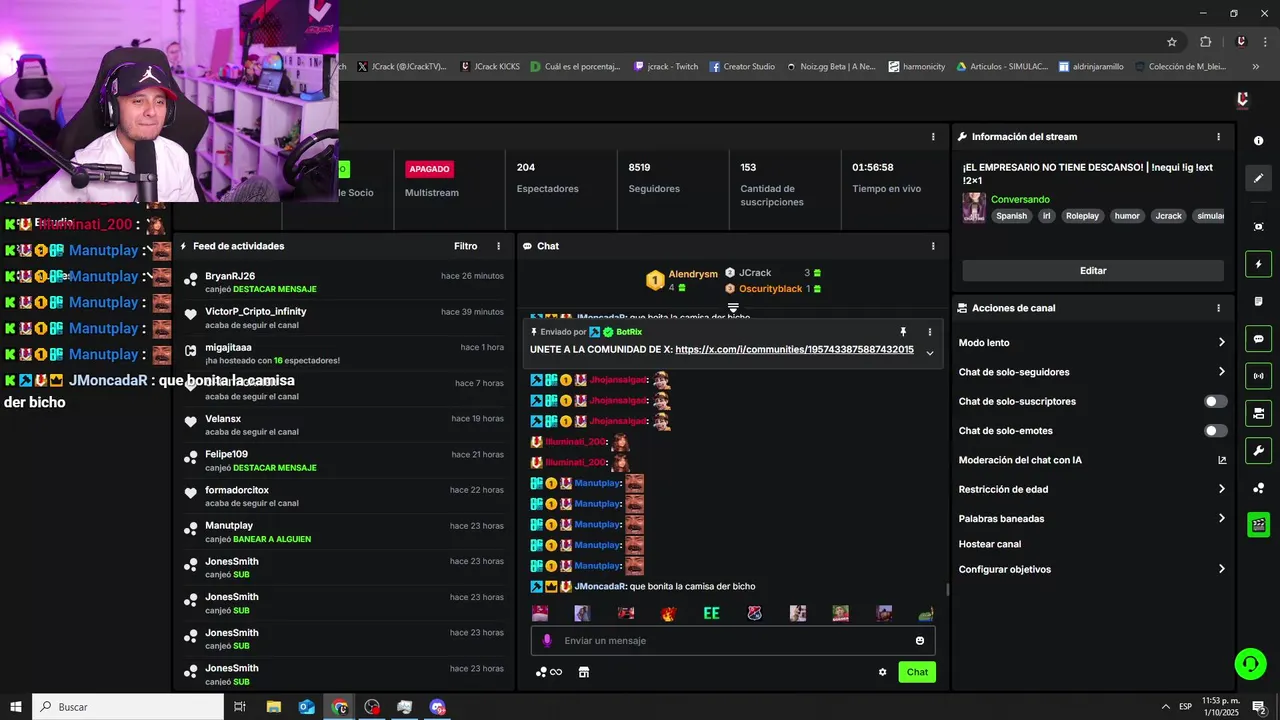Click Windows Start button
The image size is (1280, 720).
pos(15,707)
